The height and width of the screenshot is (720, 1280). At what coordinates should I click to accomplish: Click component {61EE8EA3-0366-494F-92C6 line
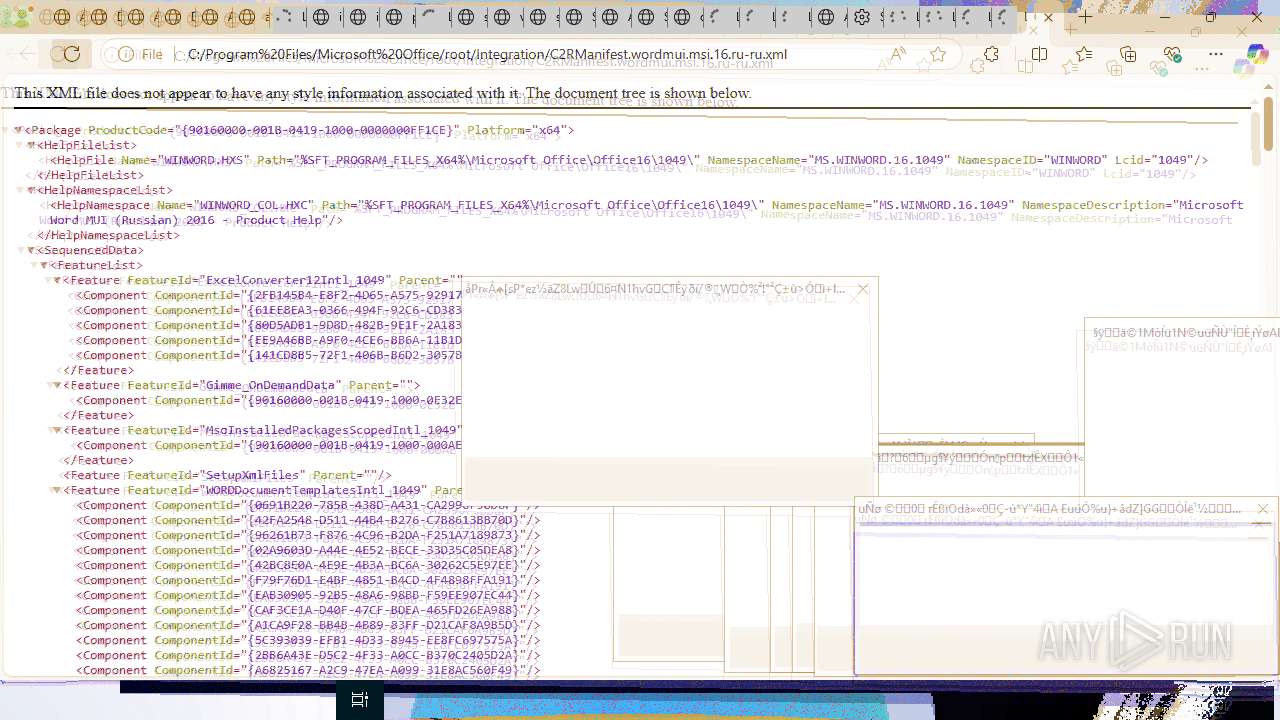[x=269, y=310]
